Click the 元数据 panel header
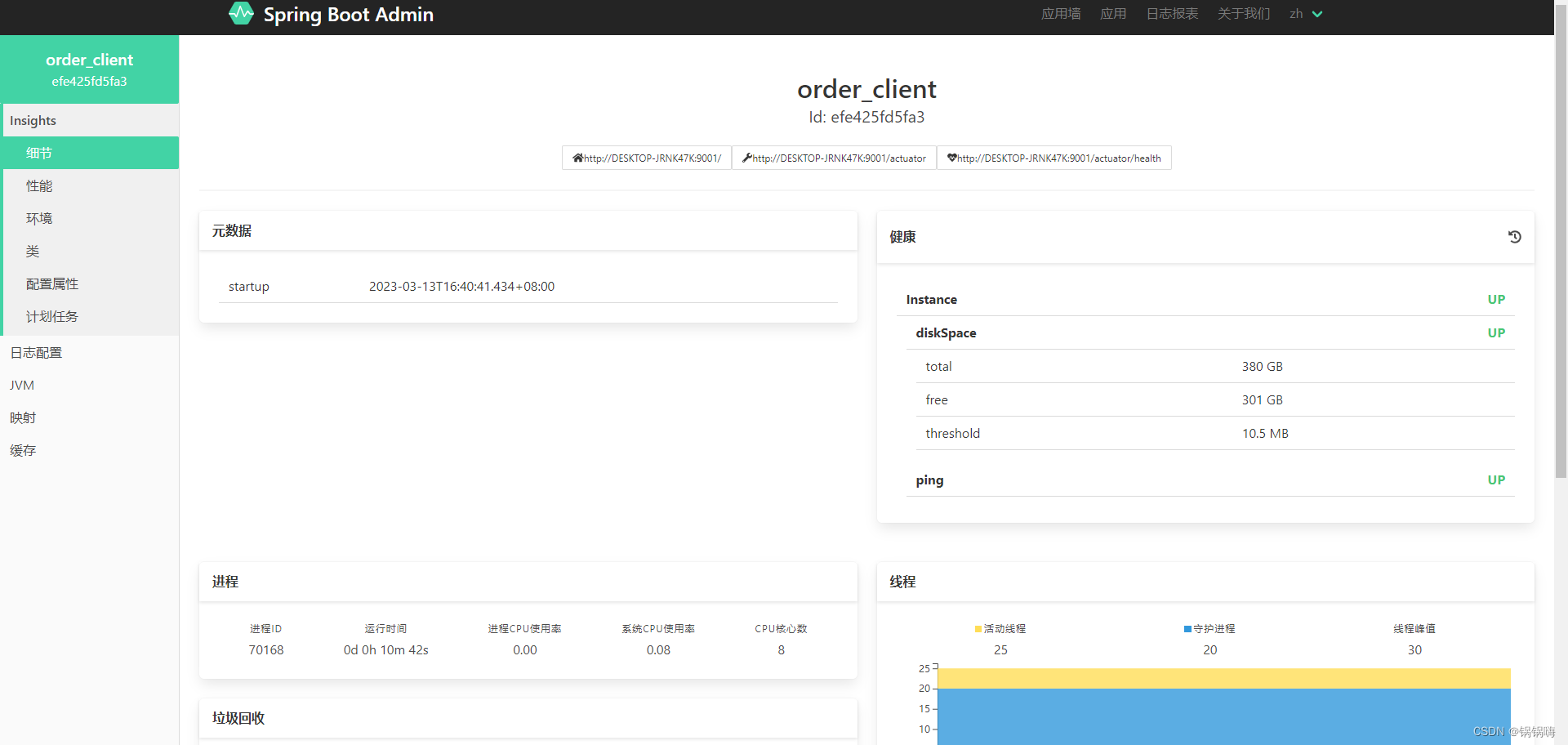Image resolution: width=1568 pixels, height=745 pixels. [x=528, y=231]
